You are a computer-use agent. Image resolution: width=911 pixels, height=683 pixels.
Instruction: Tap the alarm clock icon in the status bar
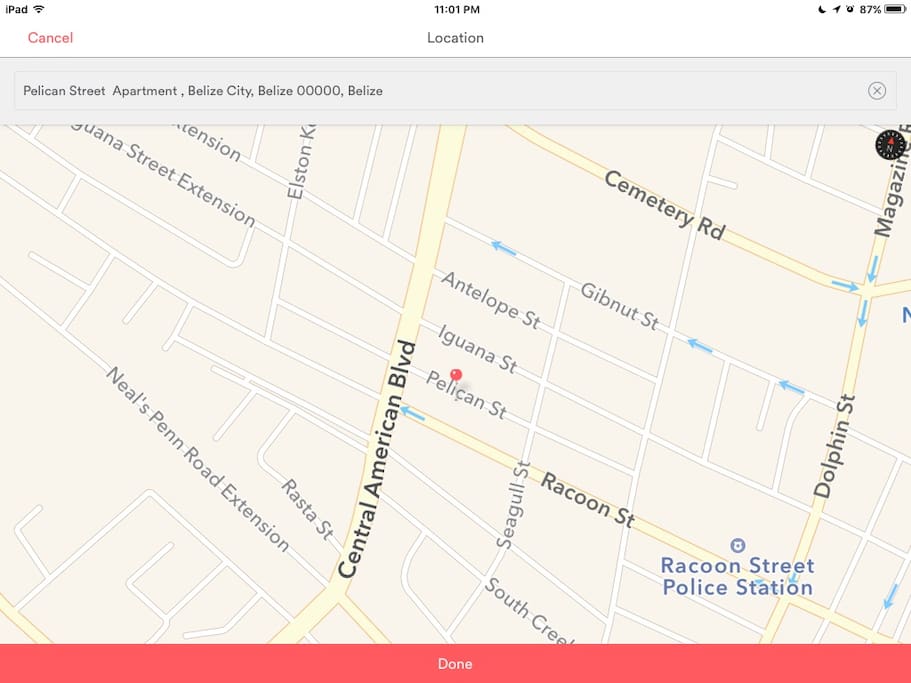point(850,9)
